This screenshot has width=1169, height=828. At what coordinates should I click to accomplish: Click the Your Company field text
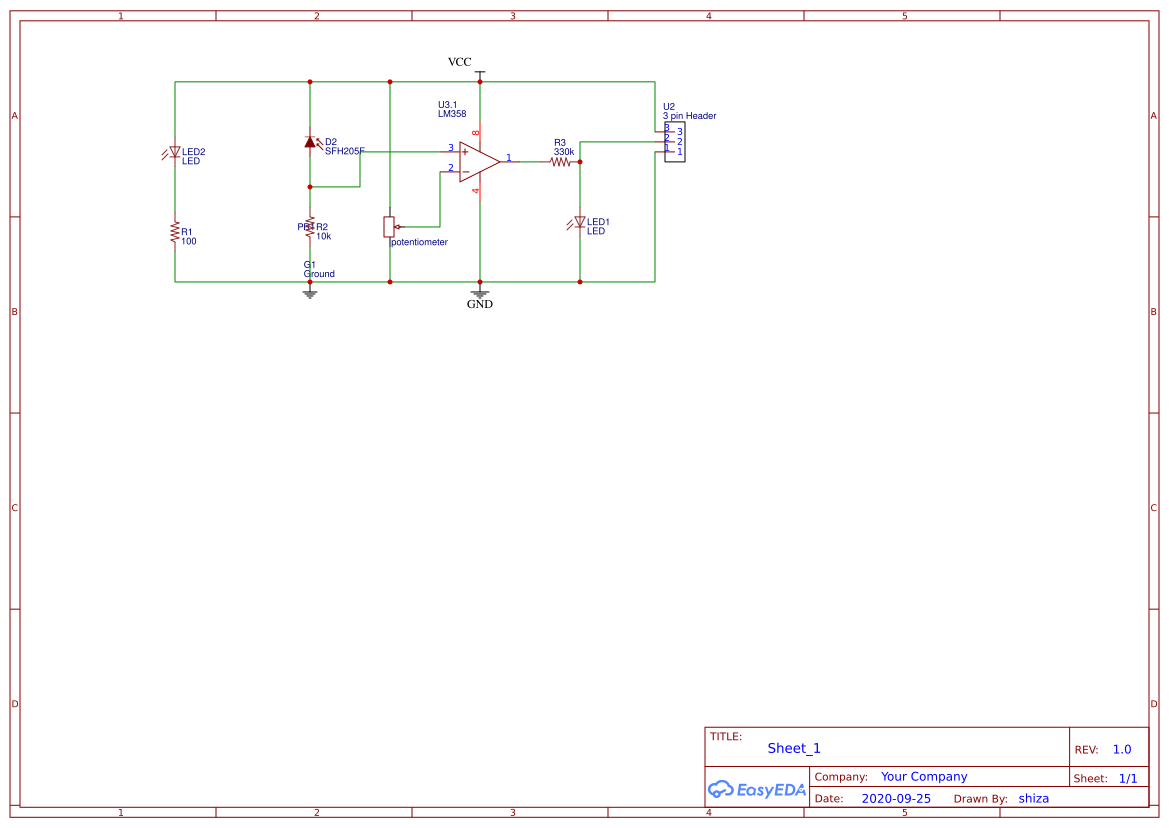pos(923,776)
